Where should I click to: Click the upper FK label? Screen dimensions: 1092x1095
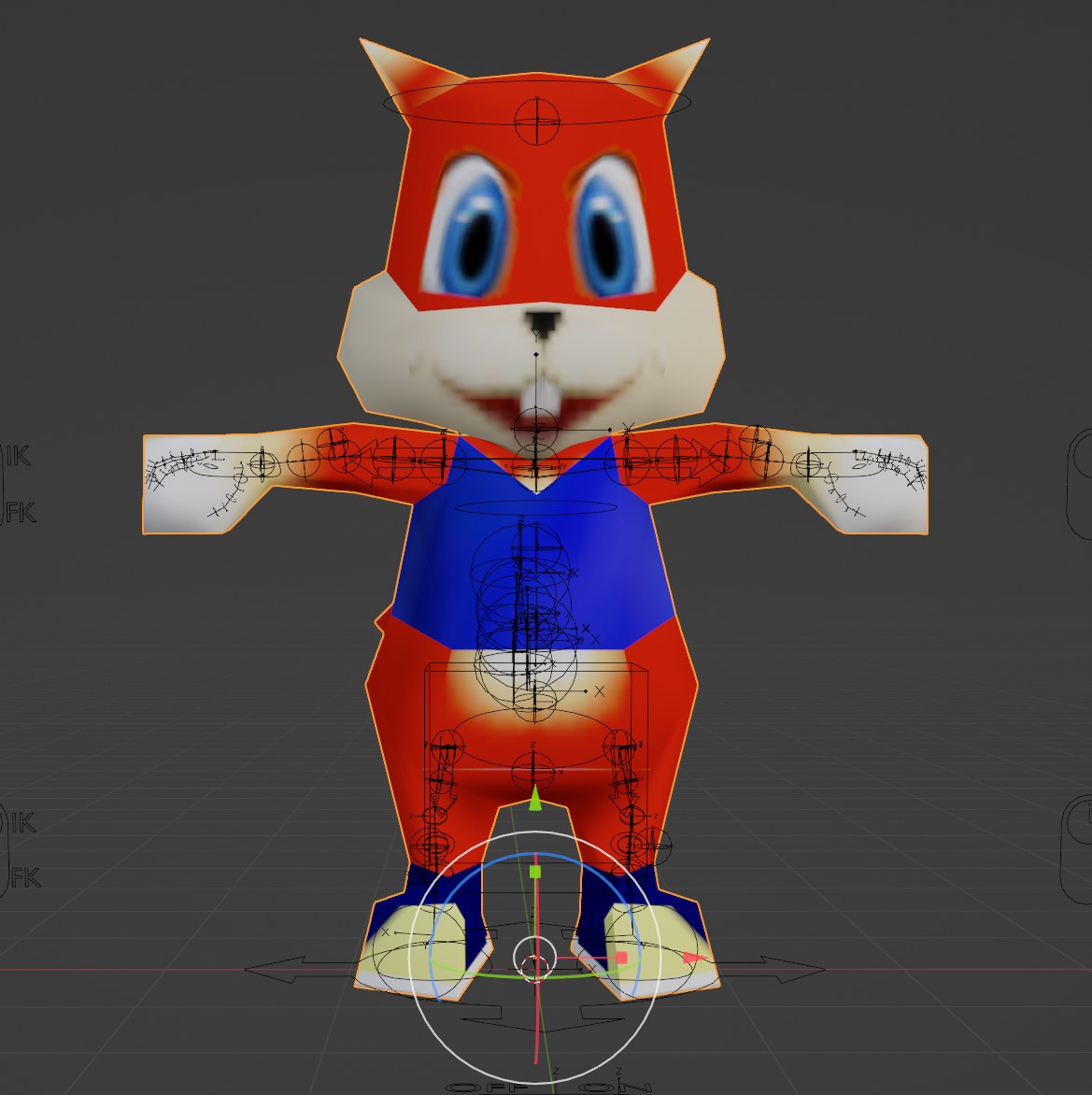coord(21,513)
